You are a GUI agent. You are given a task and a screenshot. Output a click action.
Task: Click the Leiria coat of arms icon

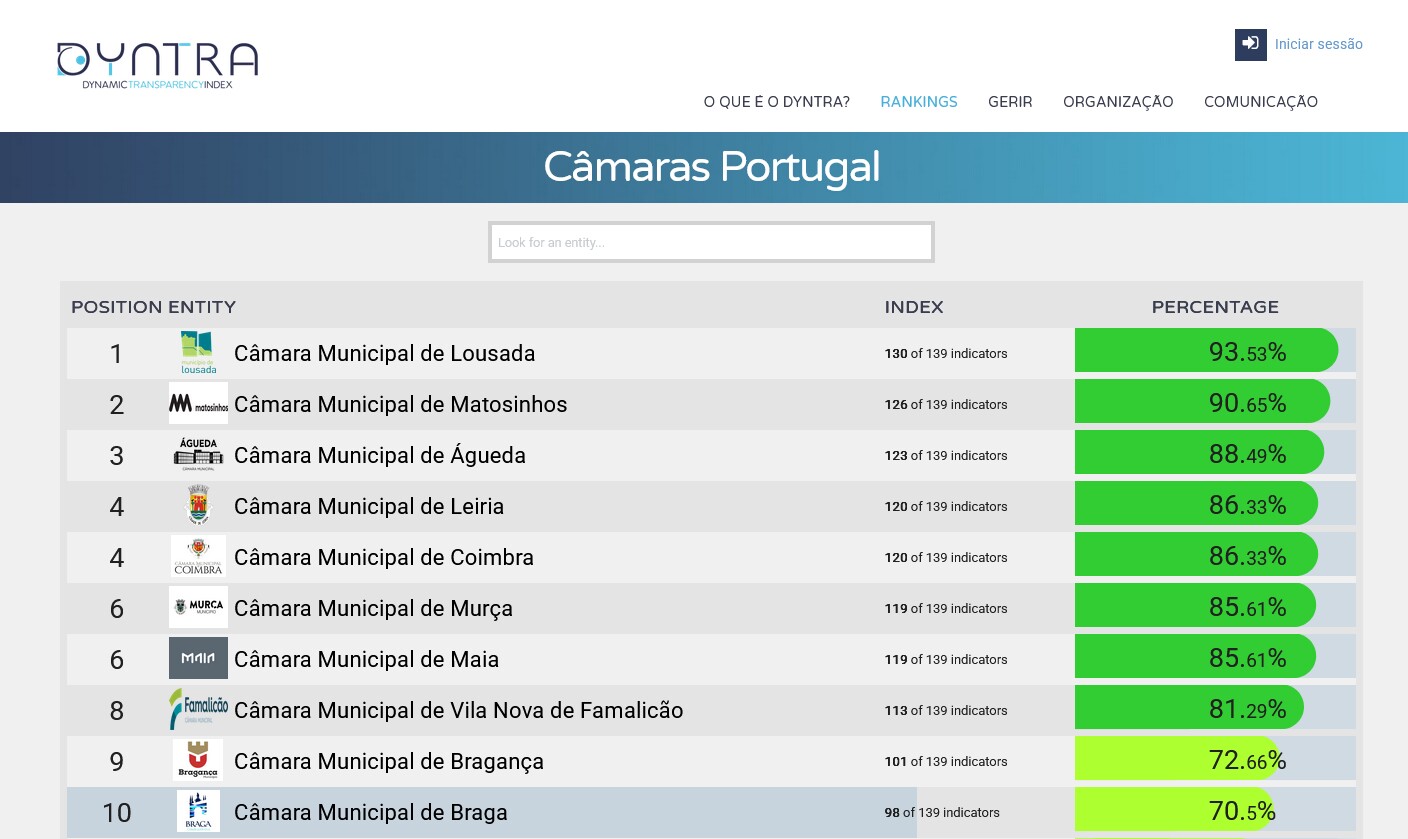tap(198, 506)
